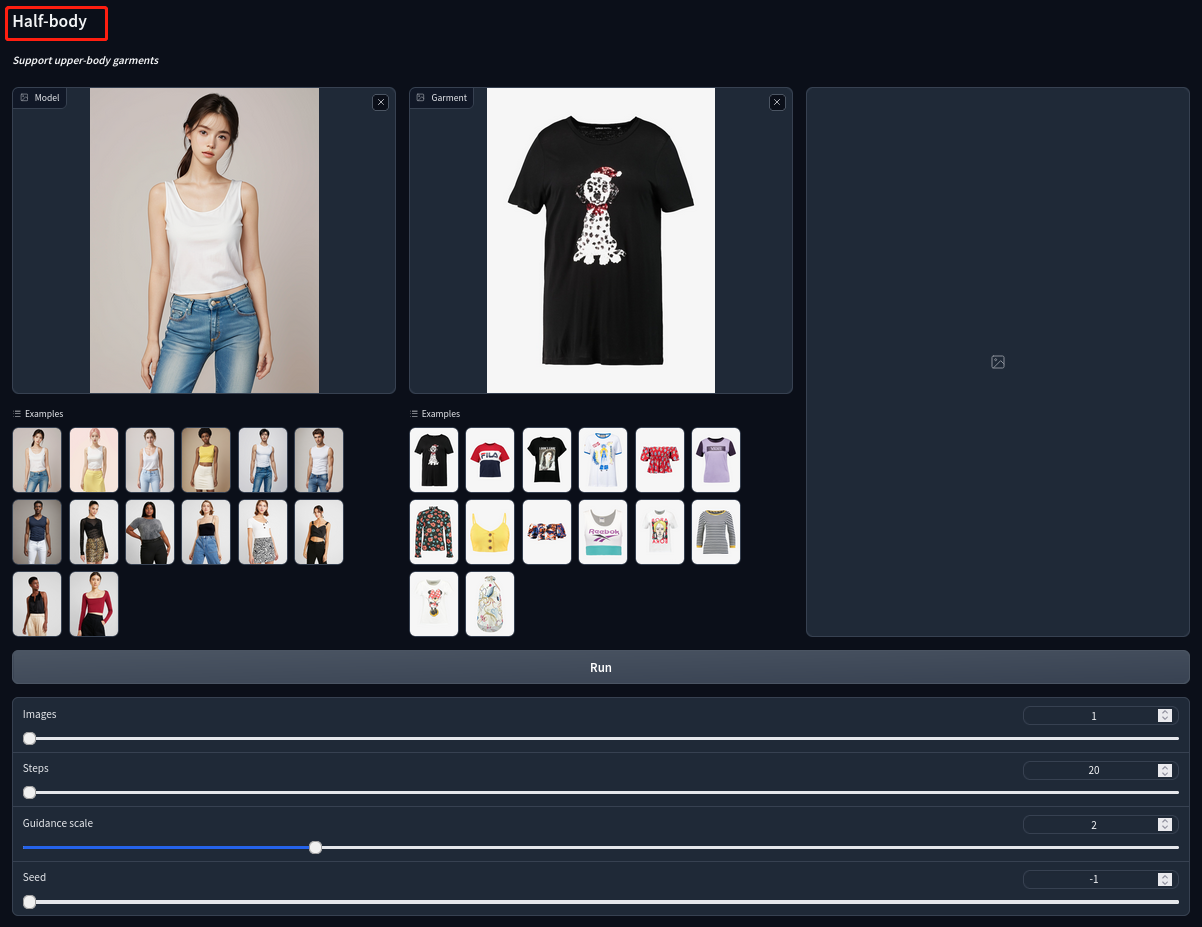The image size is (1202, 927).
Task: Click the Guidance scale label
Action: [58, 823]
